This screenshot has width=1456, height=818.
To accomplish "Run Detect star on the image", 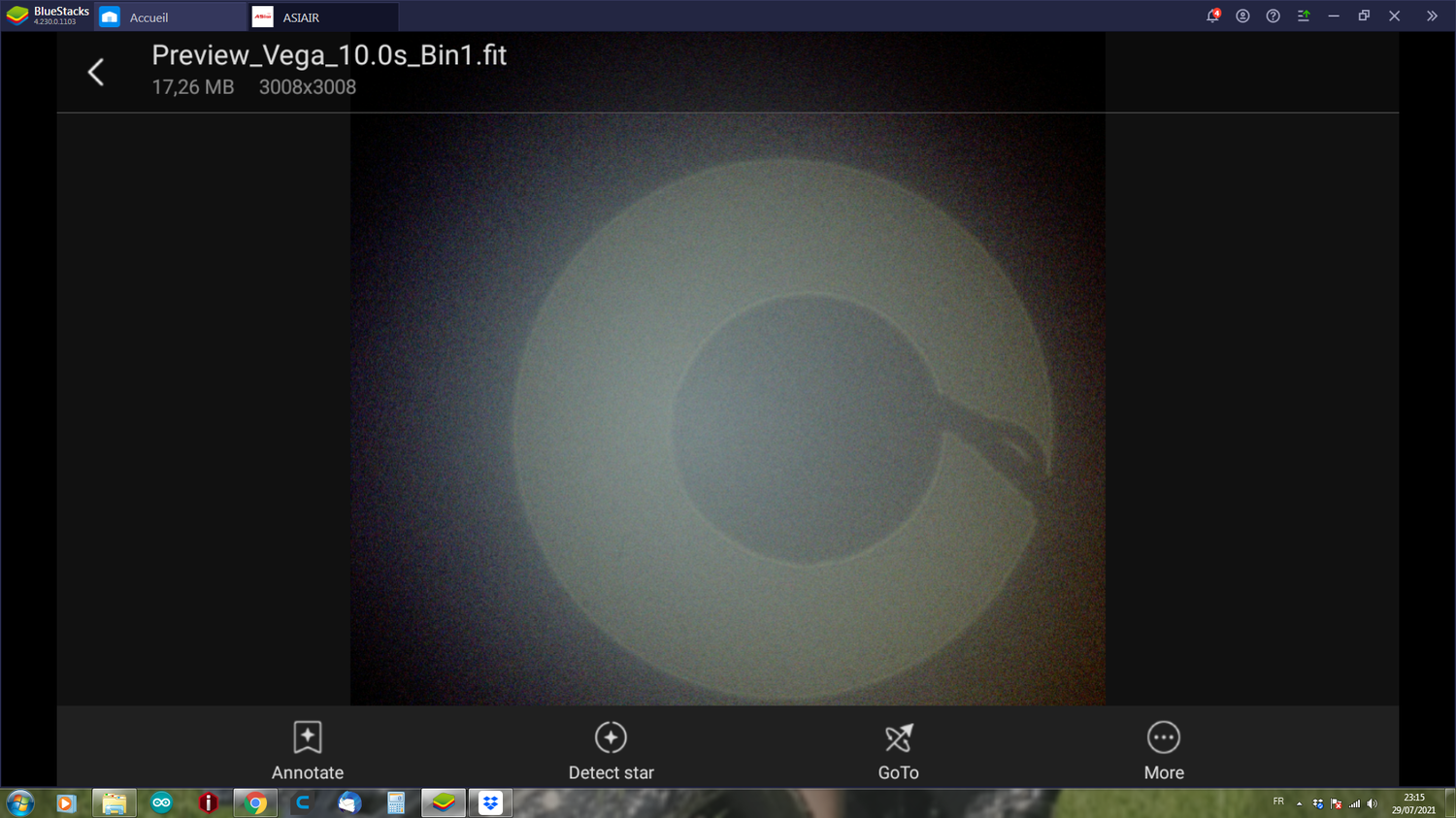I will 610,747.
